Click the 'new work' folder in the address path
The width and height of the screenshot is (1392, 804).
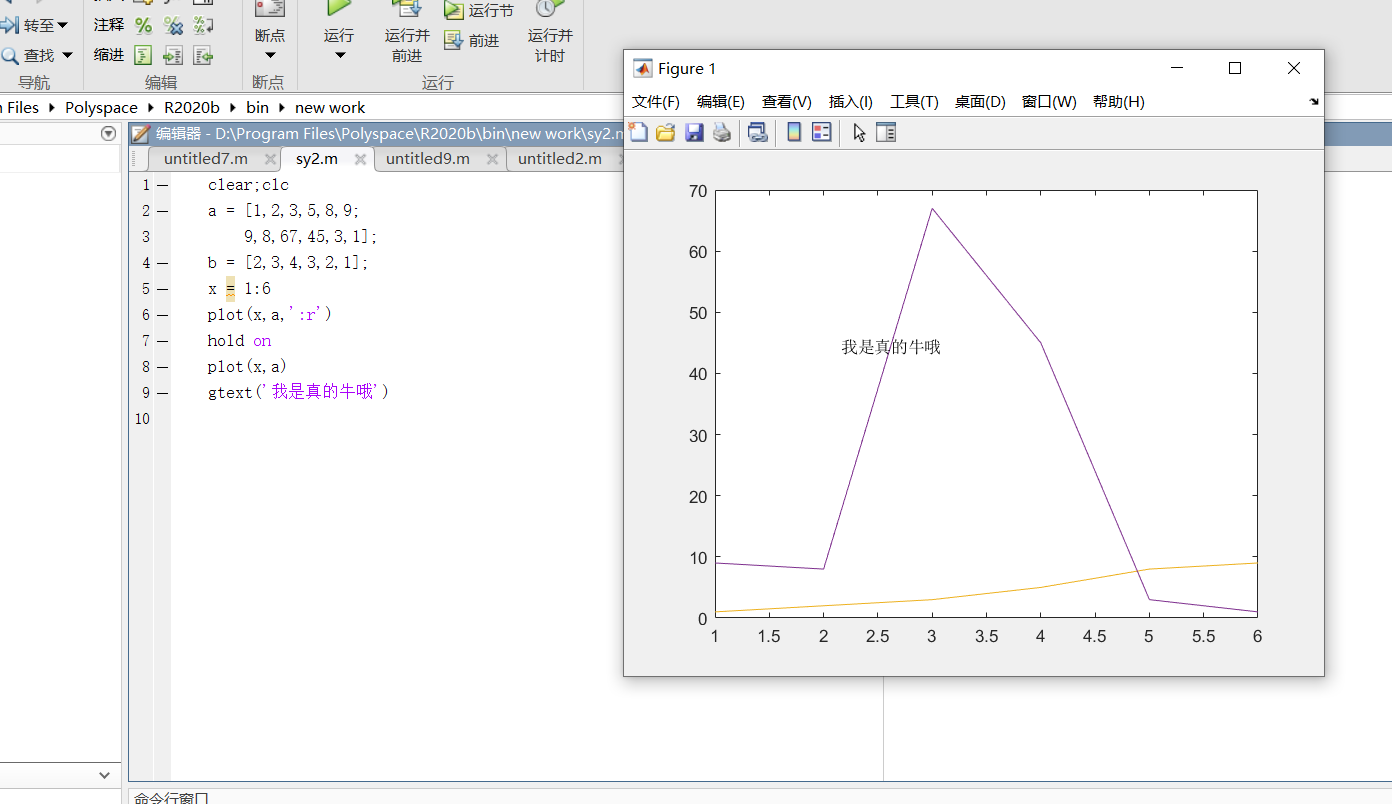tap(330, 107)
